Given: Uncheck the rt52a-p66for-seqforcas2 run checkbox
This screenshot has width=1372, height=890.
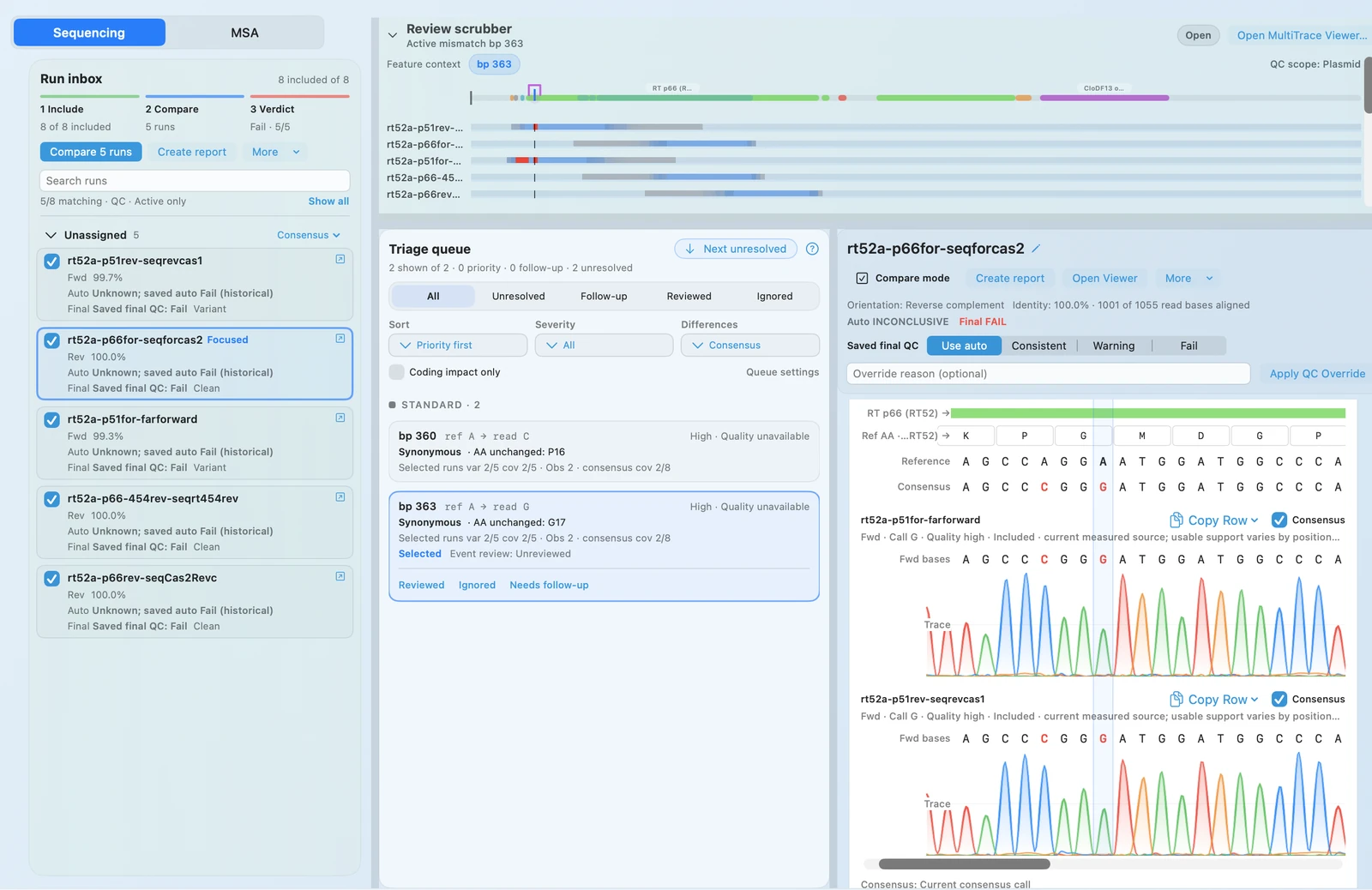Looking at the screenshot, I should pos(51,340).
